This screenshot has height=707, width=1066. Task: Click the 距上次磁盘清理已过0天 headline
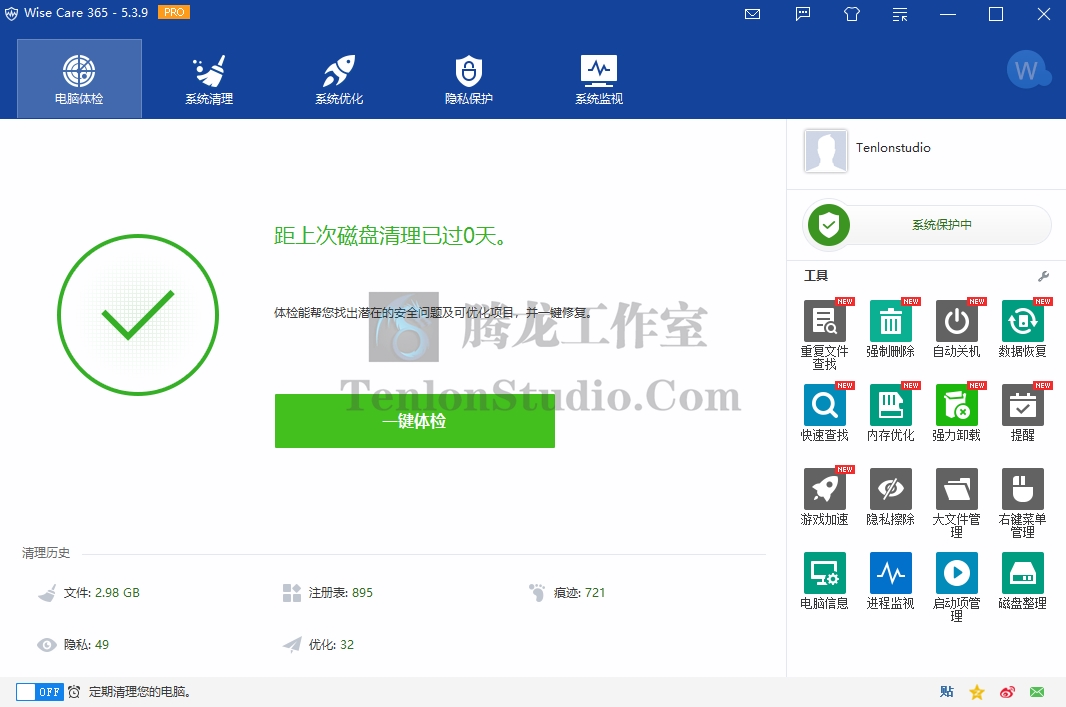click(x=390, y=236)
